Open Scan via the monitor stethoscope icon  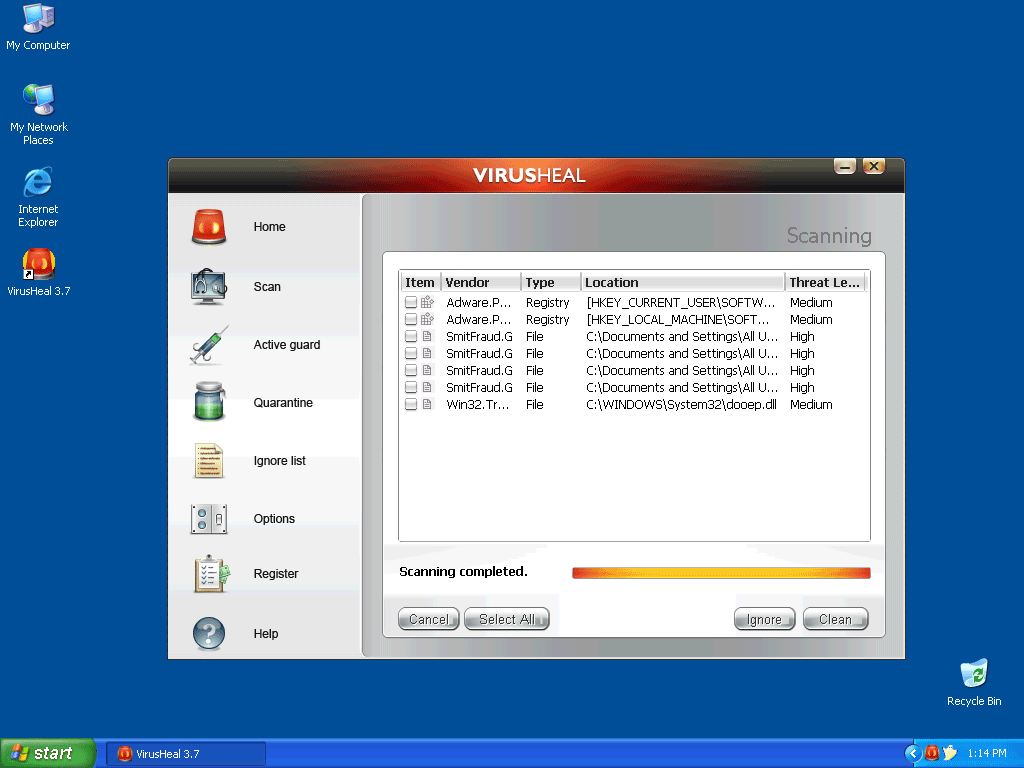point(209,287)
